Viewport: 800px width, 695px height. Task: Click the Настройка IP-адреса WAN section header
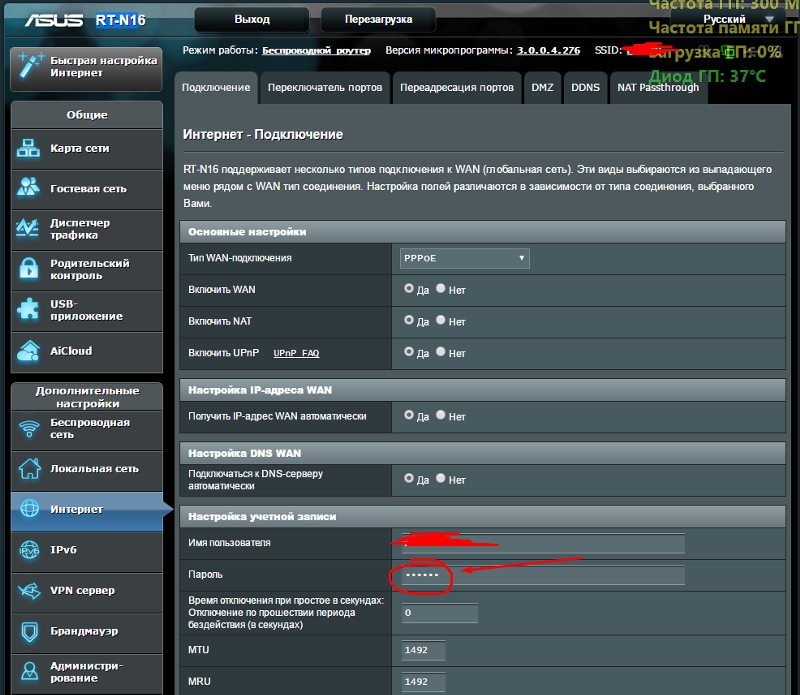tap(482, 390)
